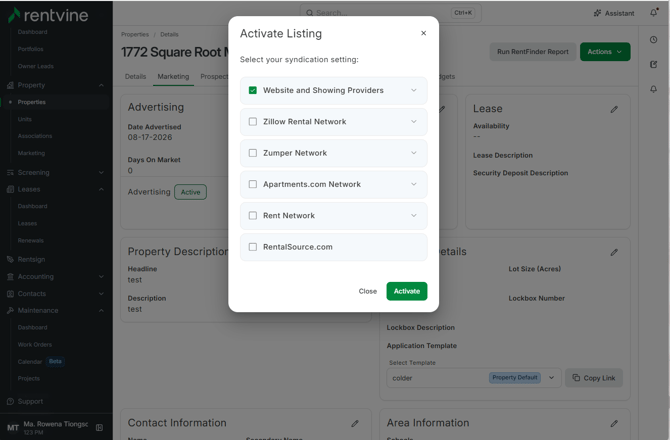Click the Close button in dialog
The width and height of the screenshot is (670, 440).
(367, 291)
